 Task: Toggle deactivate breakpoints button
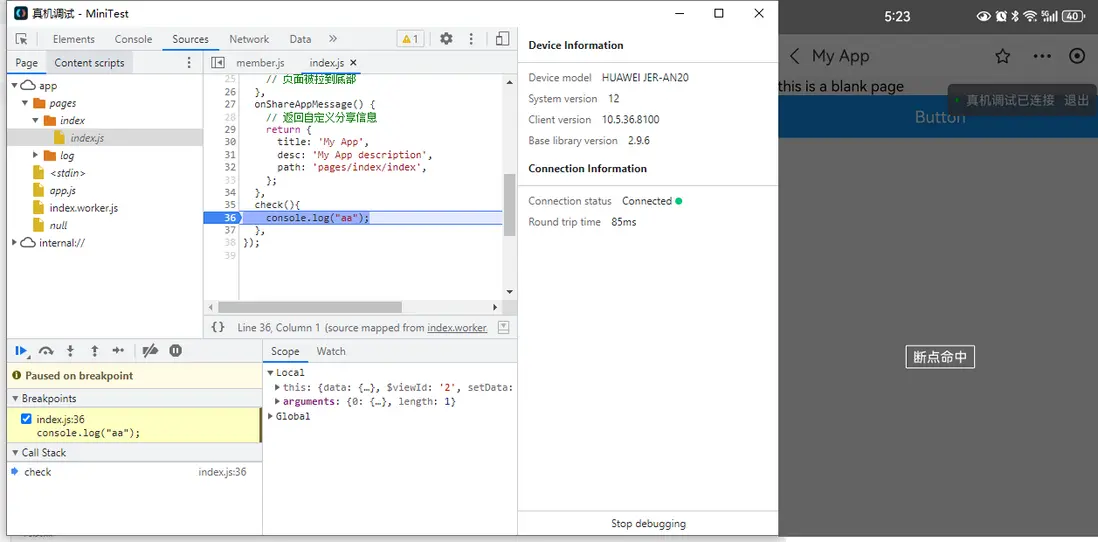tap(150, 351)
